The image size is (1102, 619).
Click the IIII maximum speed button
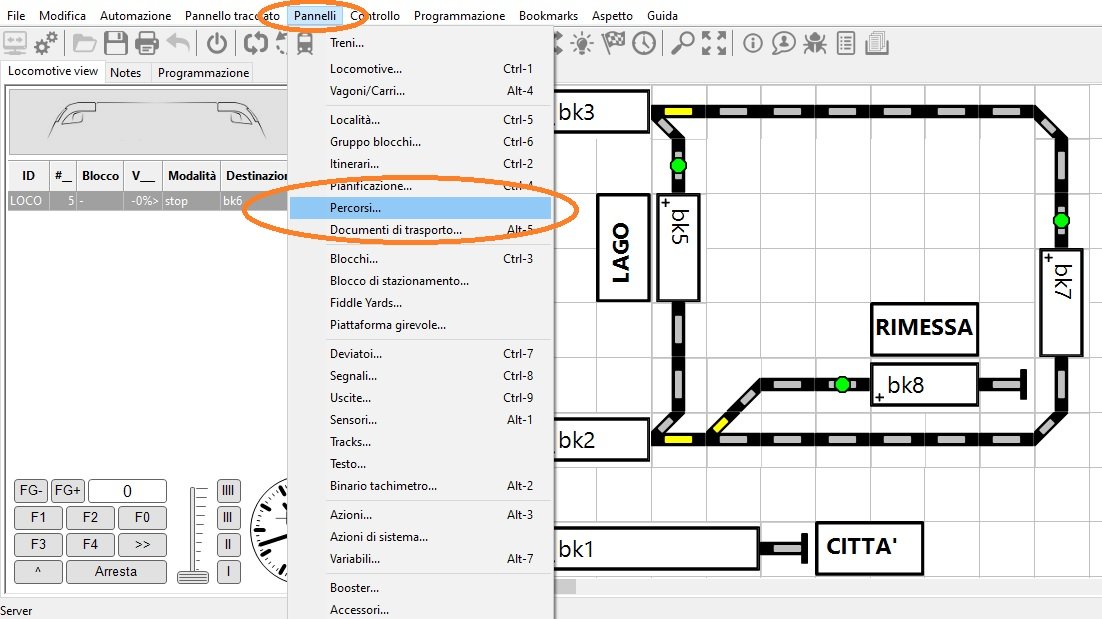229,490
